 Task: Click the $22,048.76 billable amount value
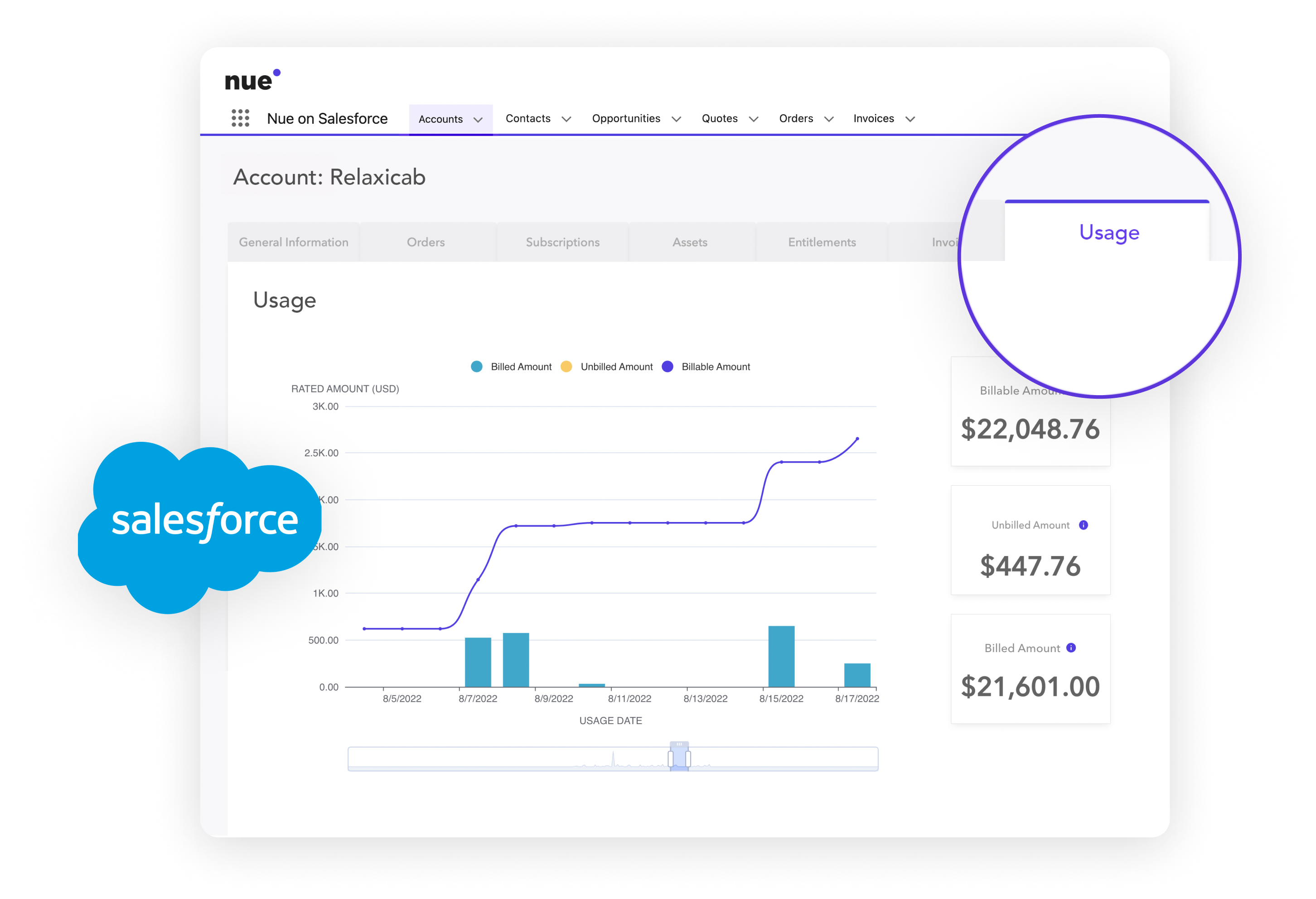coord(1030,429)
